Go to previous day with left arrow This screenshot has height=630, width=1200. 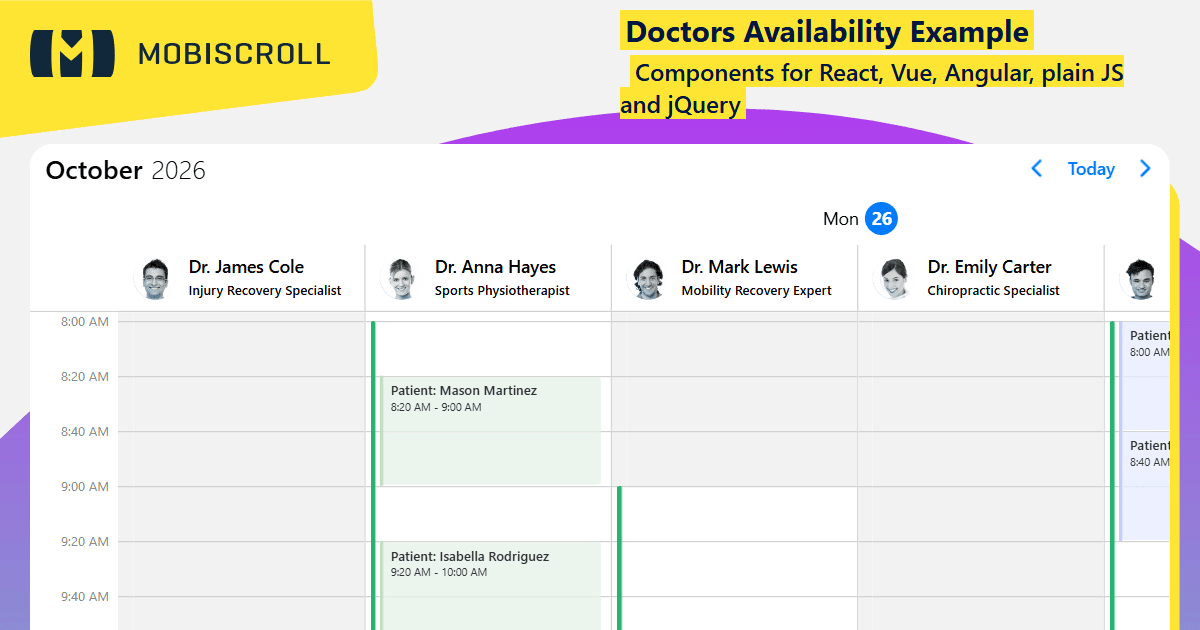[1036, 169]
